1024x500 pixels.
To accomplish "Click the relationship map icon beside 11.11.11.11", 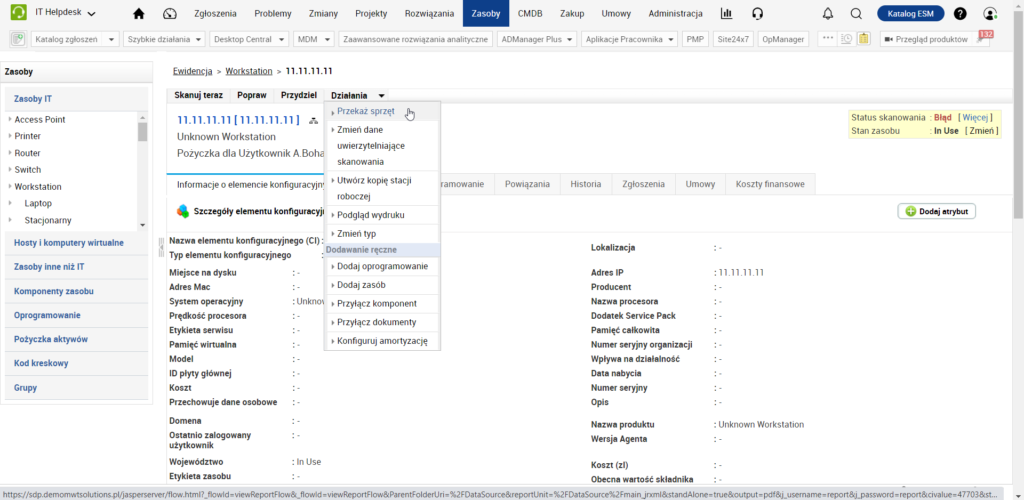I will (x=313, y=120).
